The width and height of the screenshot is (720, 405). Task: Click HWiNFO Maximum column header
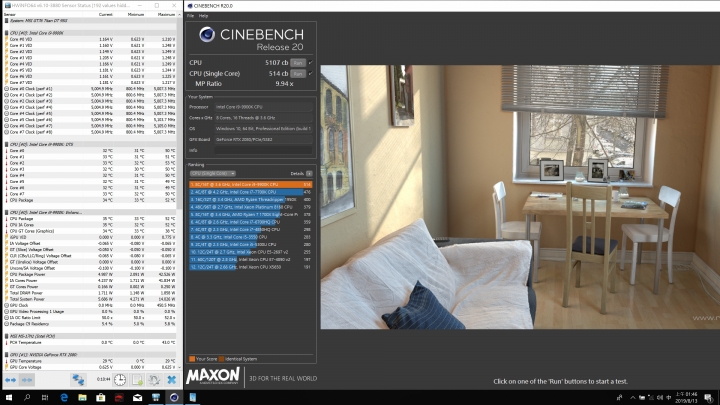tap(166, 15)
